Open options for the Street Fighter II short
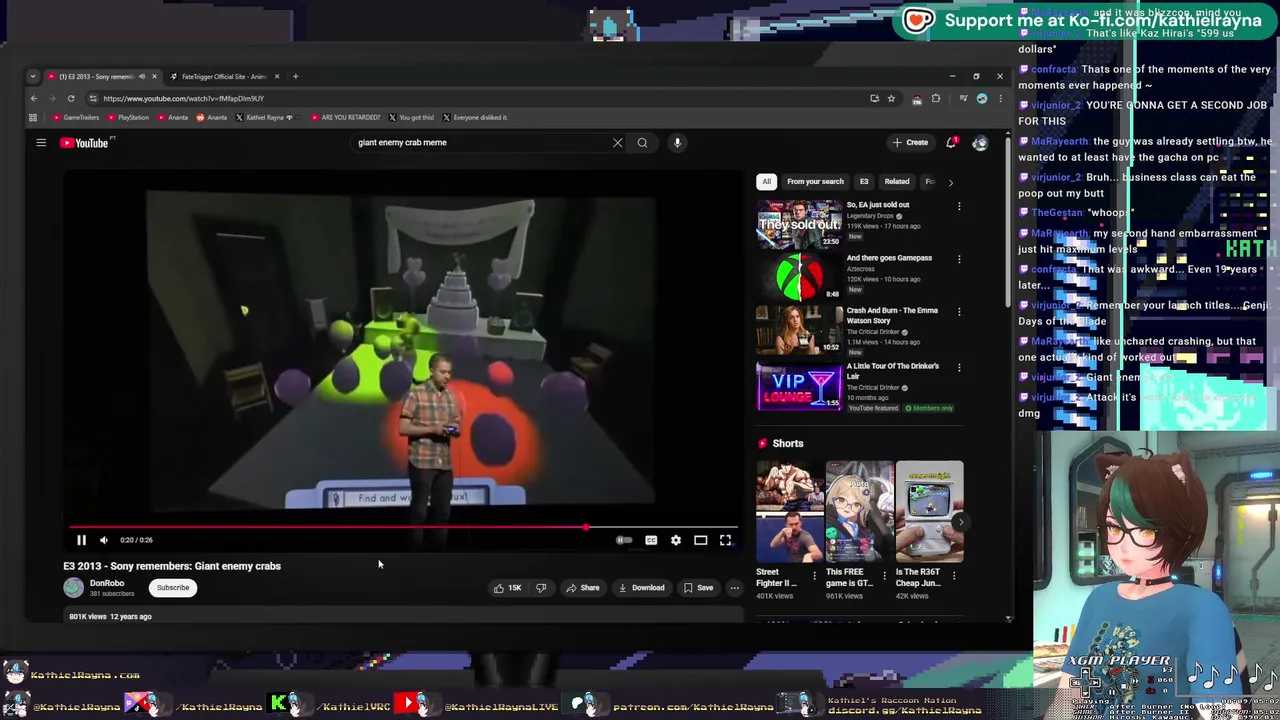The height and width of the screenshot is (720, 1280). [x=814, y=576]
